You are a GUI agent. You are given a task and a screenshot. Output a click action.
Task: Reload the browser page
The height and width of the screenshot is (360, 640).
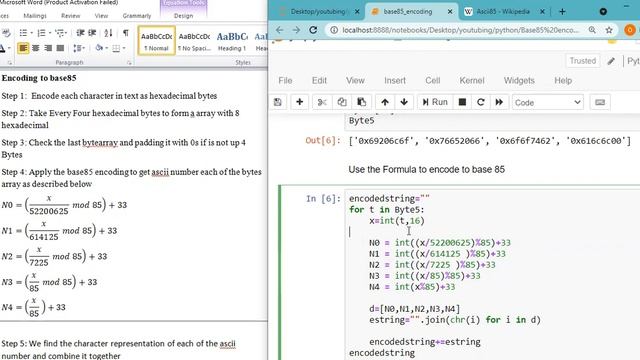pos(313,30)
